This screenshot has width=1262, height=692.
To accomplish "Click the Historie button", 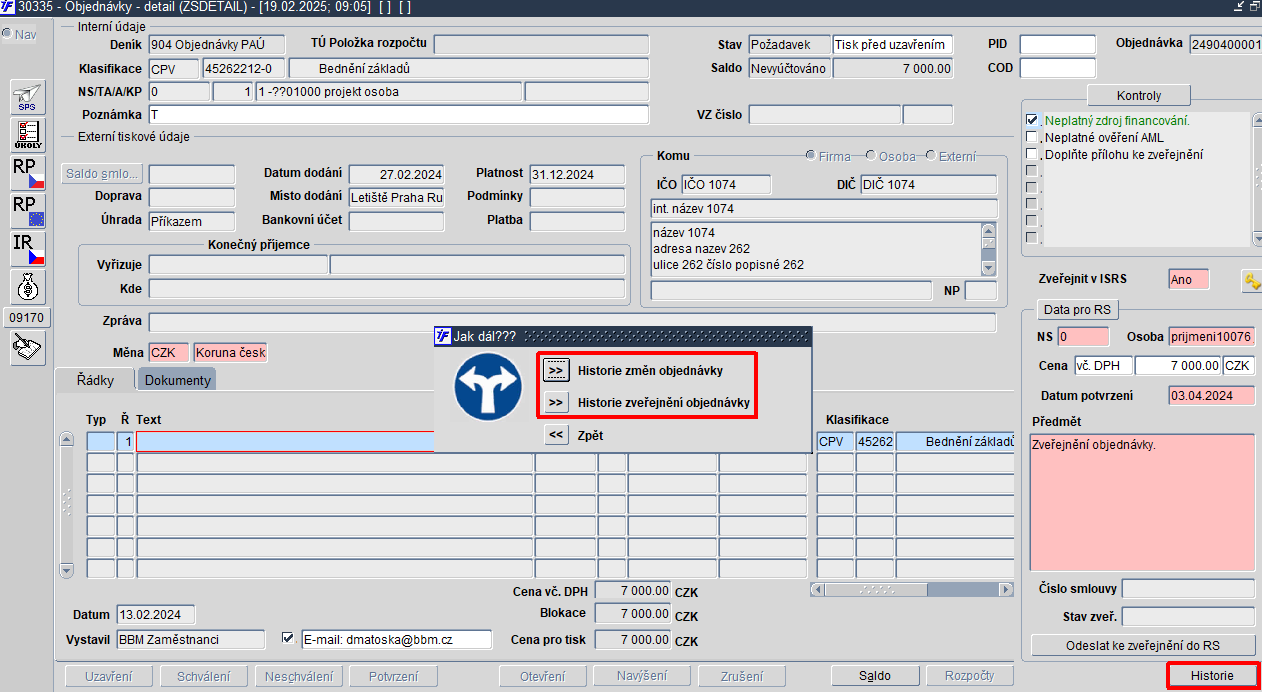I will pyautogui.click(x=1212, y=676).
